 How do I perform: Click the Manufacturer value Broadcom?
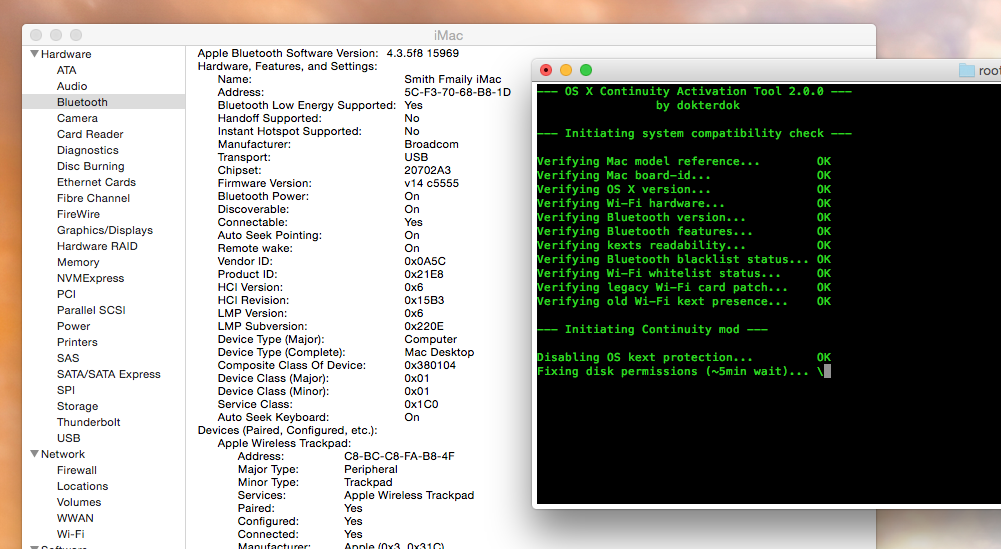[432, 144]
